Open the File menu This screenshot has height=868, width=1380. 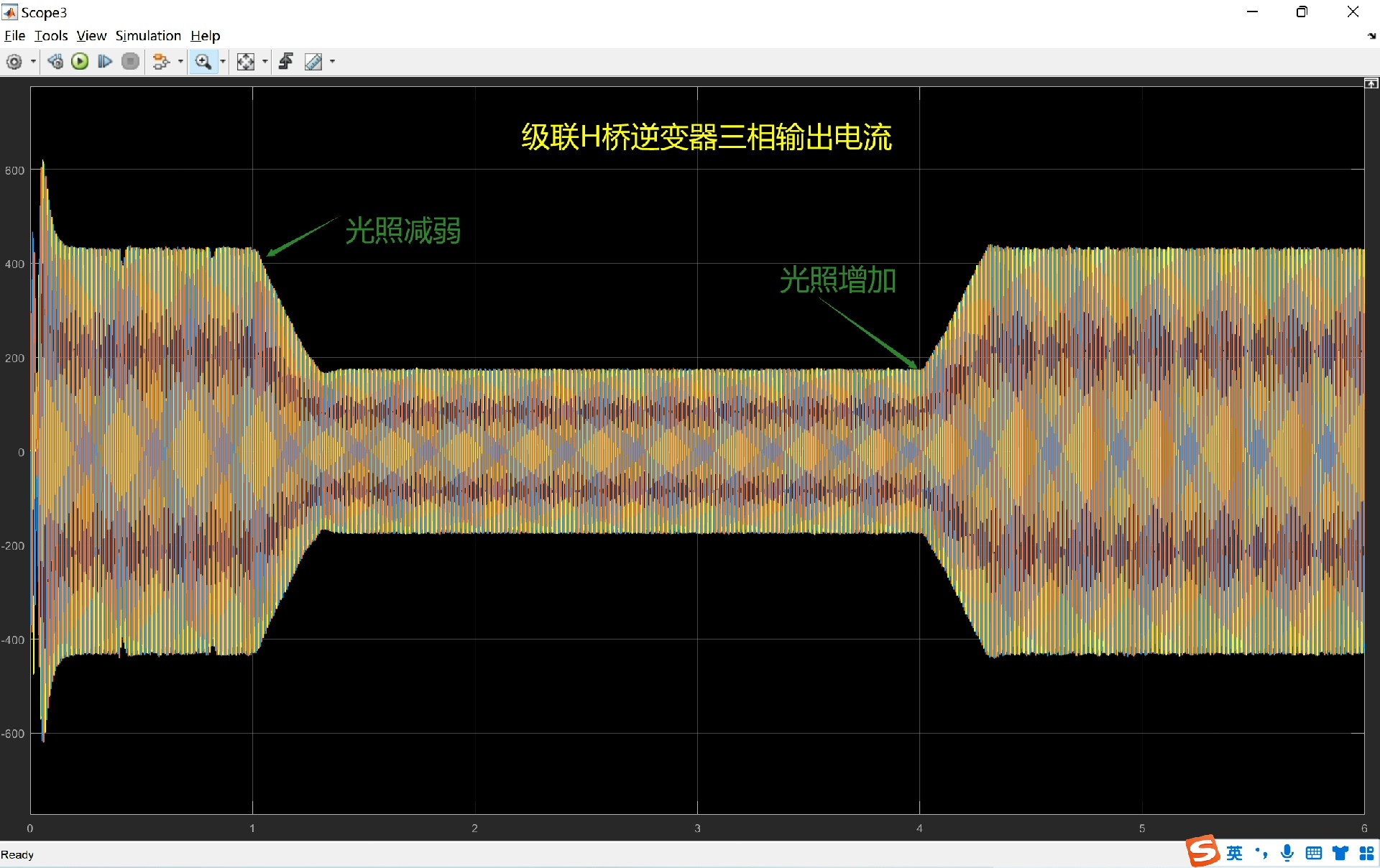14,36
